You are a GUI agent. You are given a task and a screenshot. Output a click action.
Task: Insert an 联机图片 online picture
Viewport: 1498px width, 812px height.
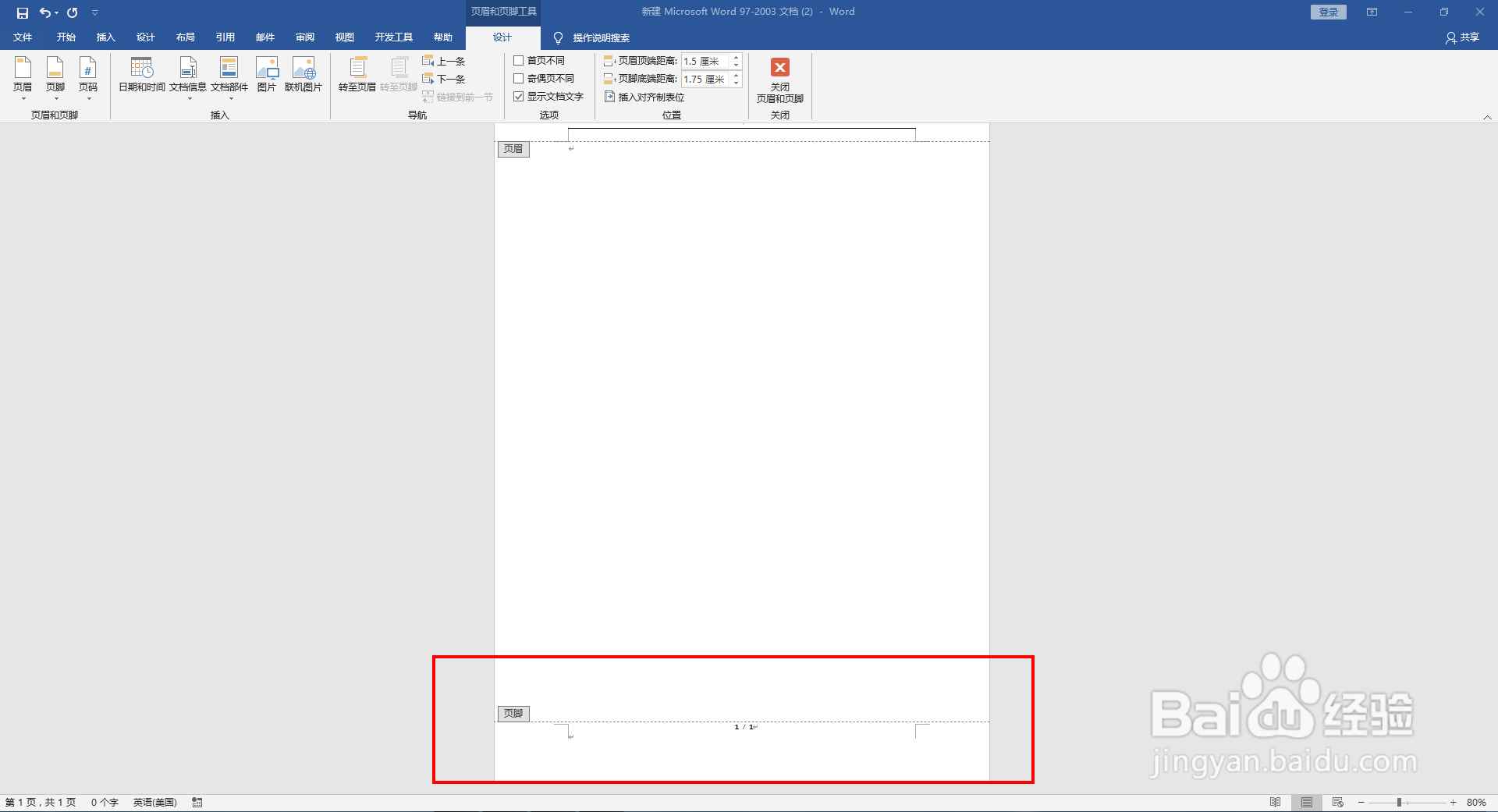click(x=304, y=74)
